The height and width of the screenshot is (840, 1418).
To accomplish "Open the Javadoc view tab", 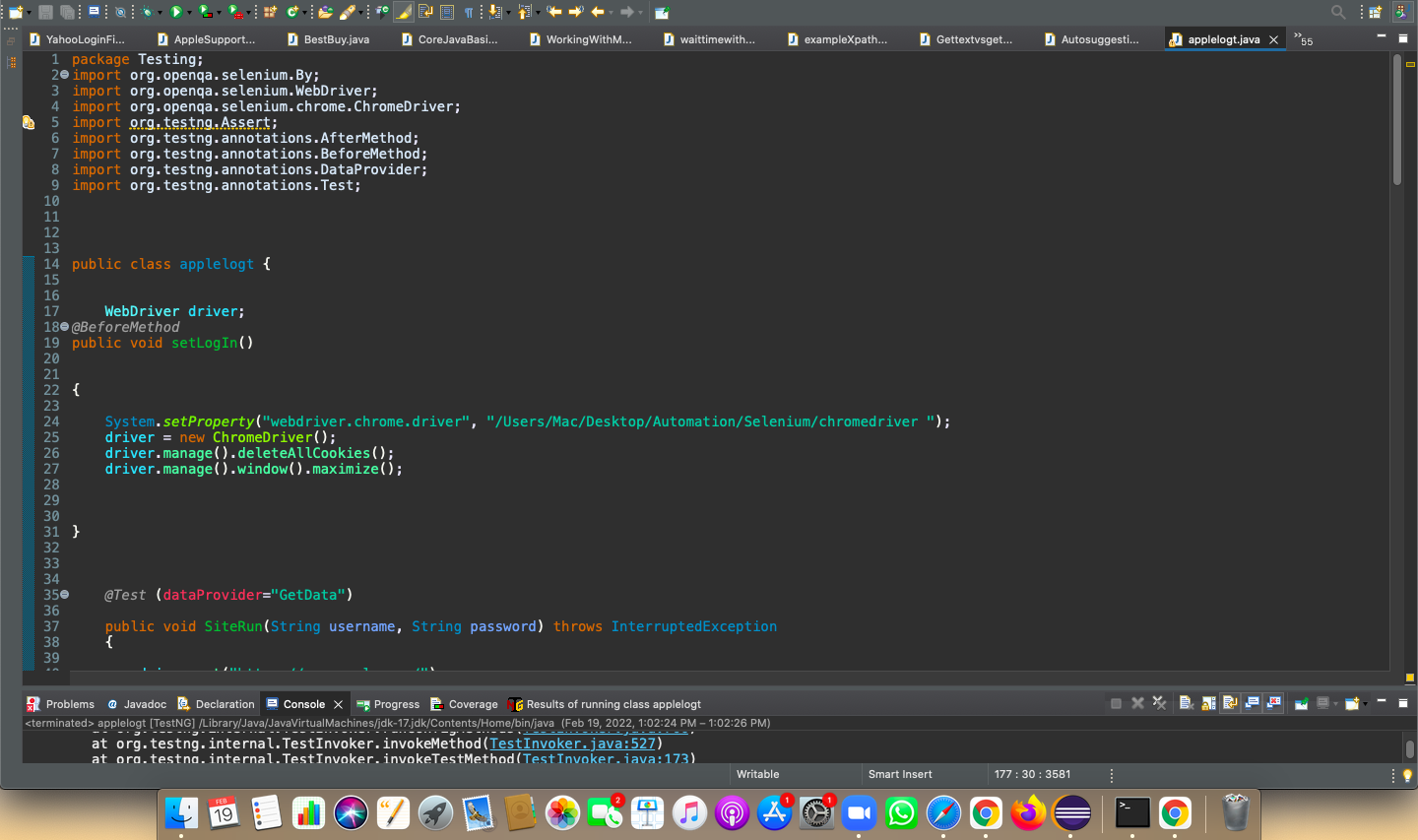I will pyautogui.click(x=137, y=704).
